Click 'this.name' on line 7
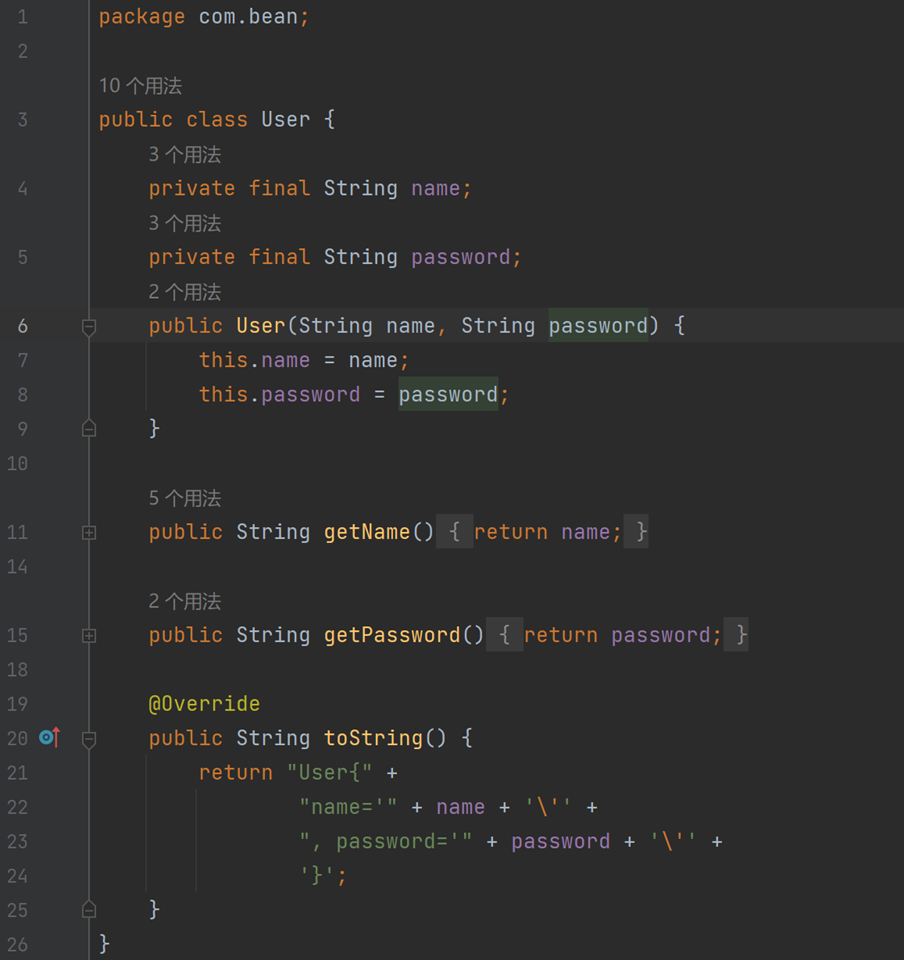Image resolution: width=904 pixels, height=960 pixels. pyautogui.click(x=254, y=359)
